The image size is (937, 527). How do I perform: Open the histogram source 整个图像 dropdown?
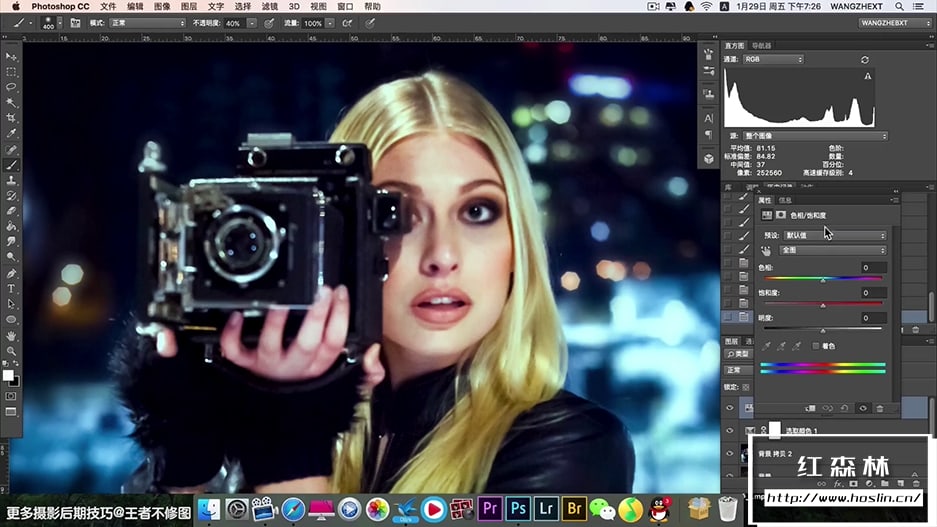[x=815, y=136]
